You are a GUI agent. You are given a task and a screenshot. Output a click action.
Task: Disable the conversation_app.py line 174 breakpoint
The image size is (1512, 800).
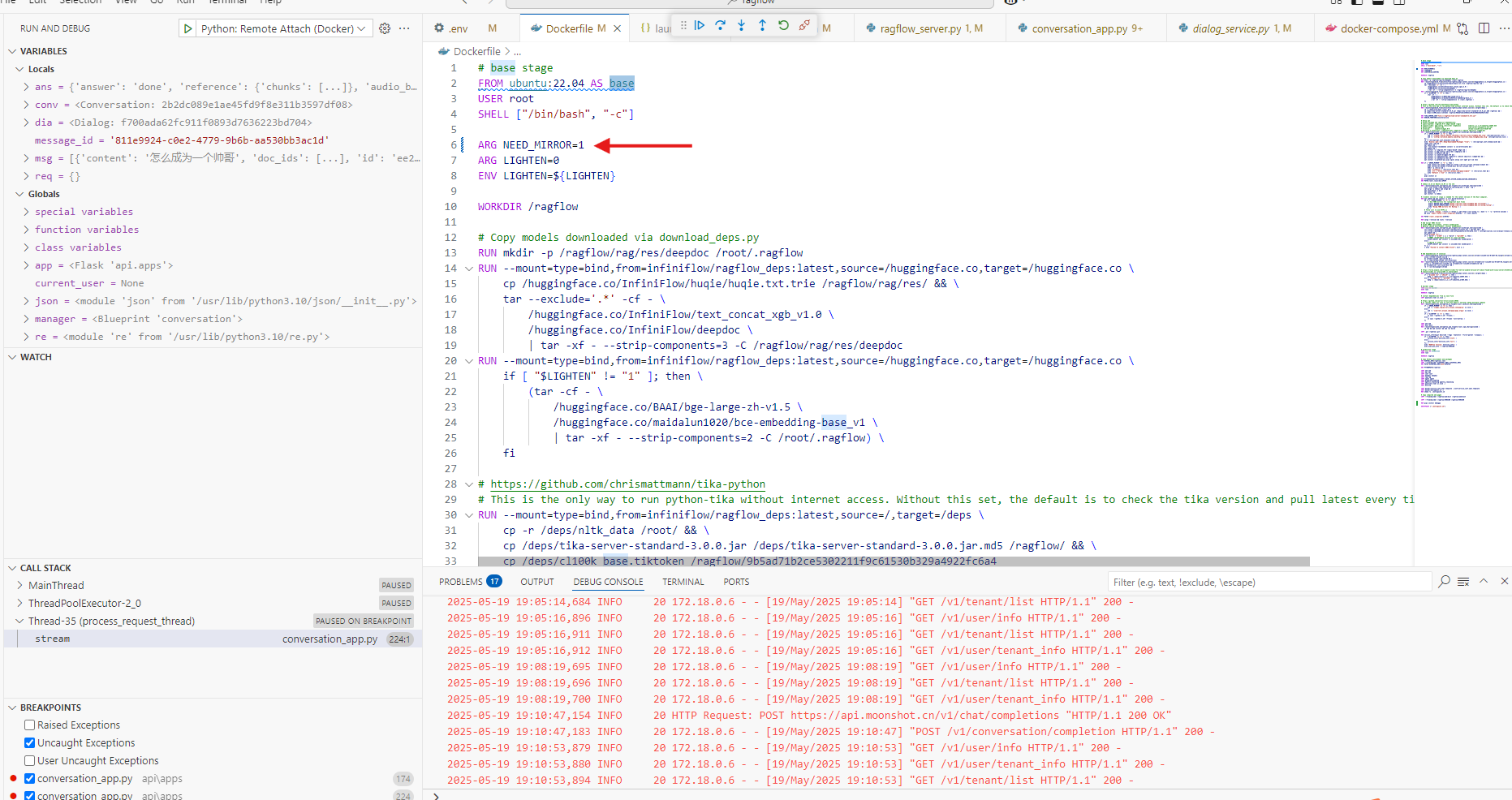click(29, 778)
